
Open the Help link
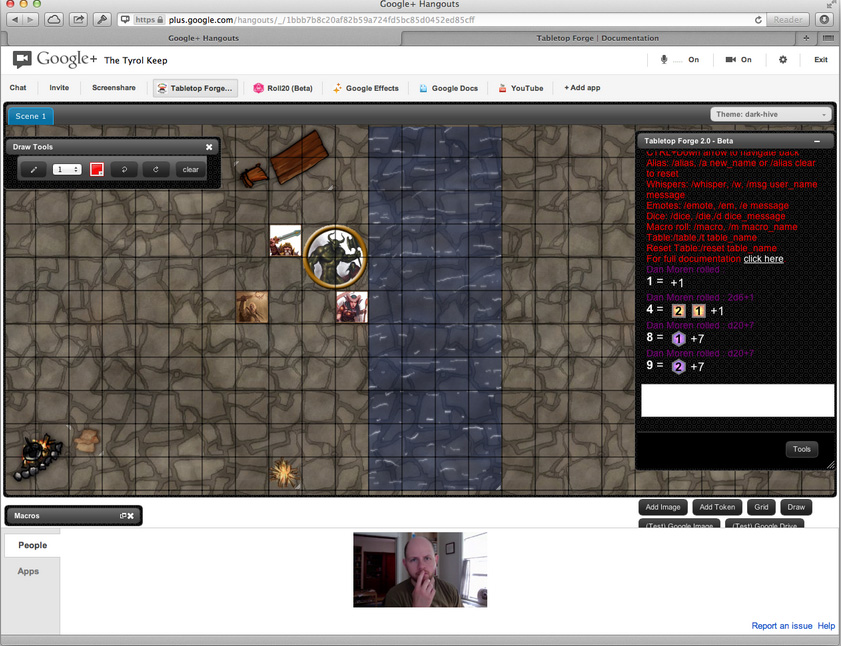[826, 626]
